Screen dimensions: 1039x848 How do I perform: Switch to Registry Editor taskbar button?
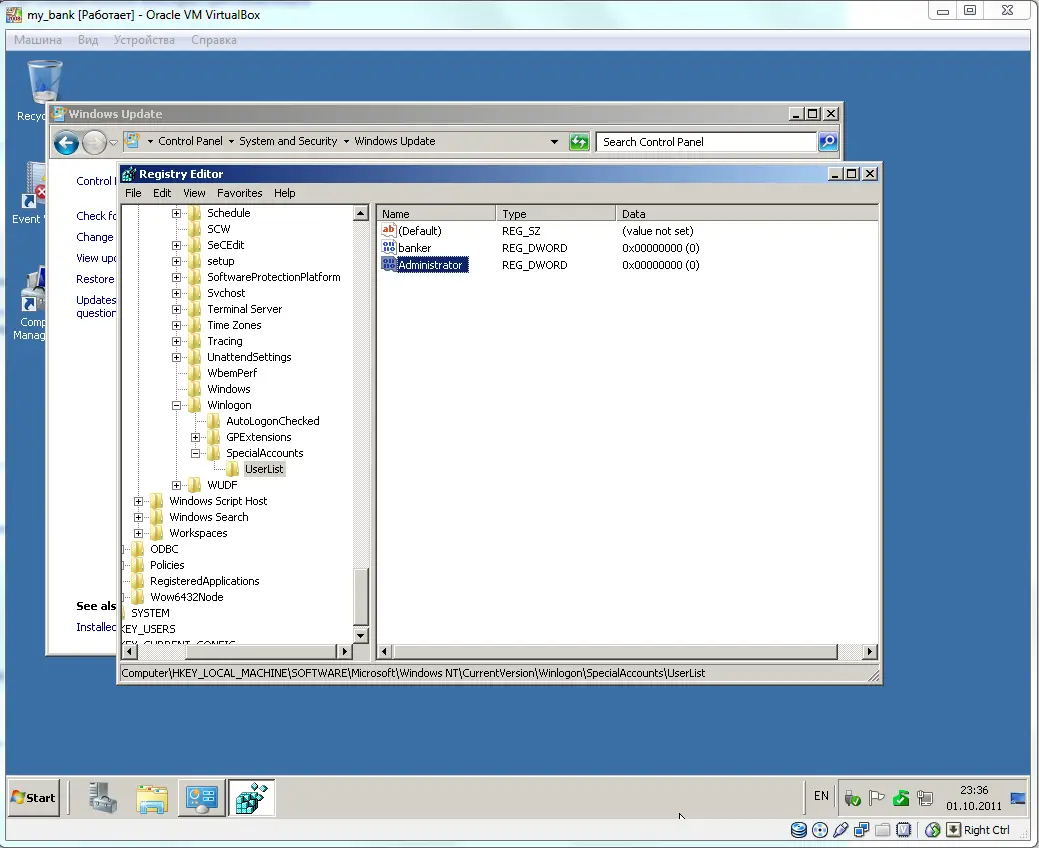point(251,798)
